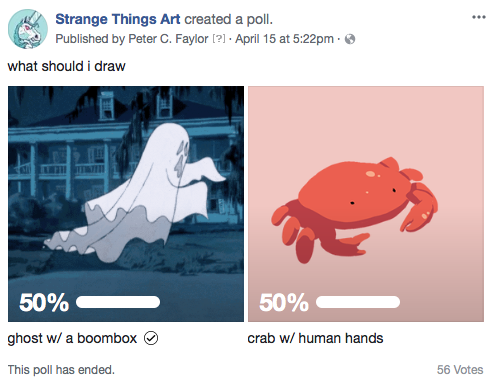The image size is (494, 388).
Task: Click the [?] help marker after Faylor
Action: 219,39
